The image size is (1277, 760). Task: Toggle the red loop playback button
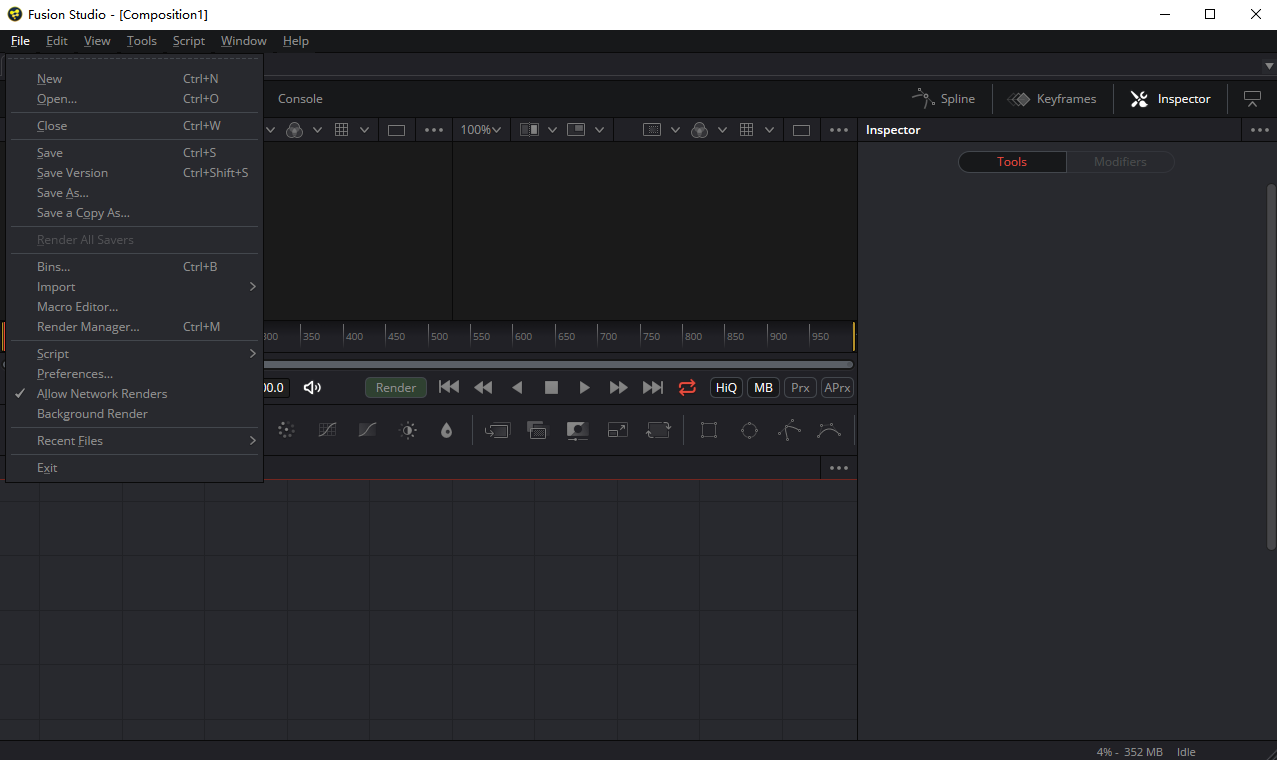(x=687, y=387)
